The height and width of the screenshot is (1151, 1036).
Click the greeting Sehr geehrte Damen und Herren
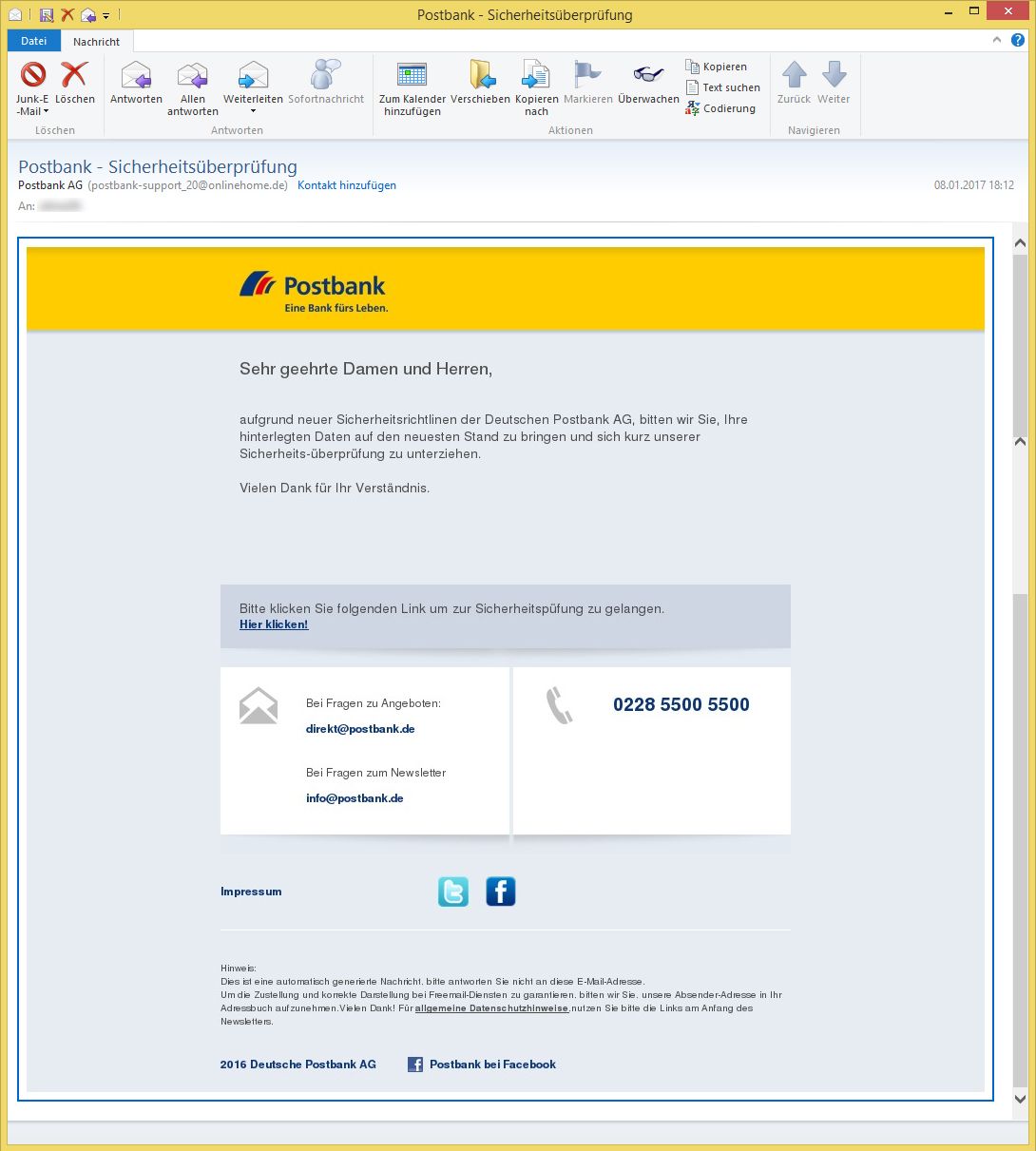[x=366, y=369]
